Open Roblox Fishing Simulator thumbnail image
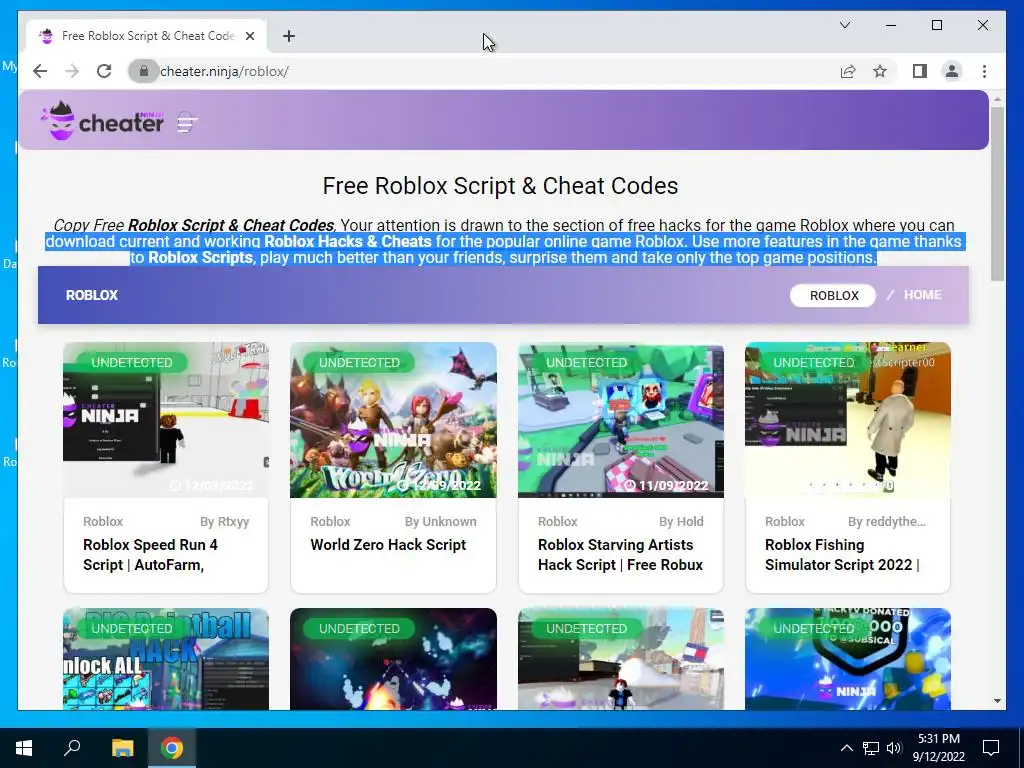 (848, 420)
